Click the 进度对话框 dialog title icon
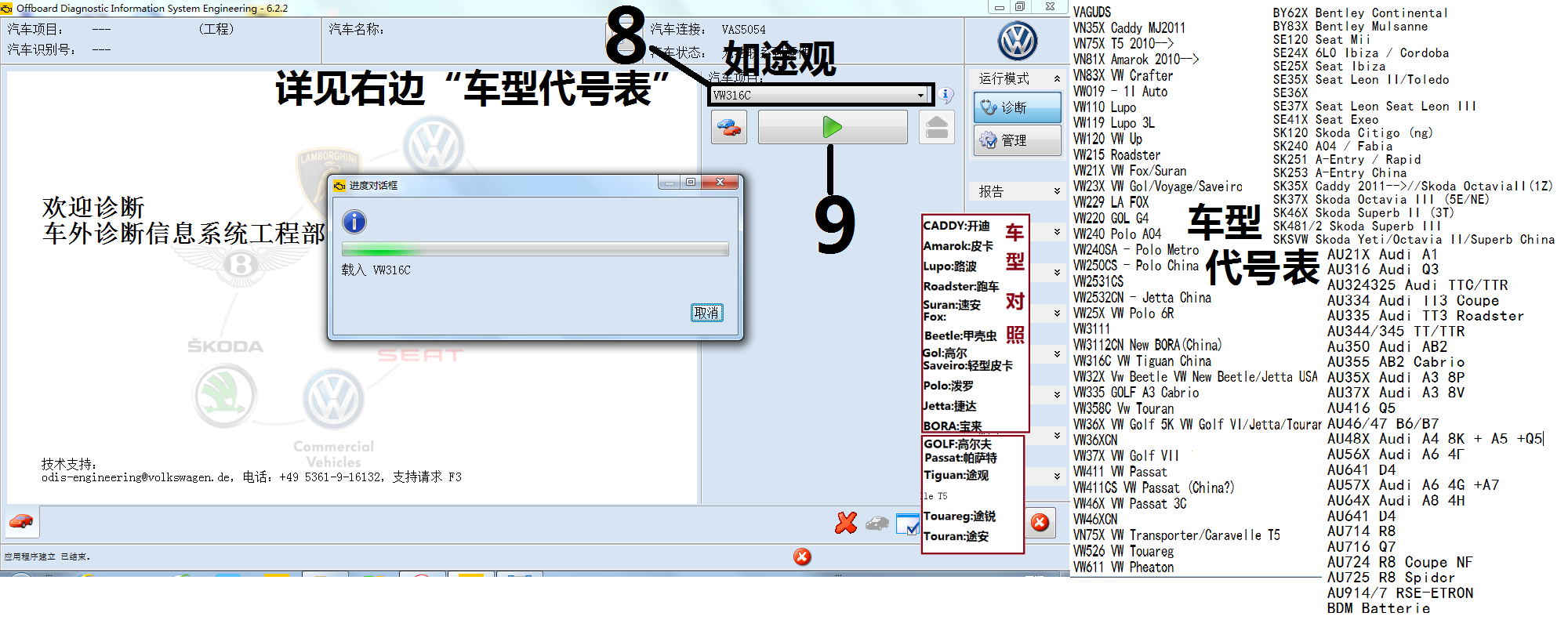Screen dimensions: 1568x627 click(x=339, y=186)
